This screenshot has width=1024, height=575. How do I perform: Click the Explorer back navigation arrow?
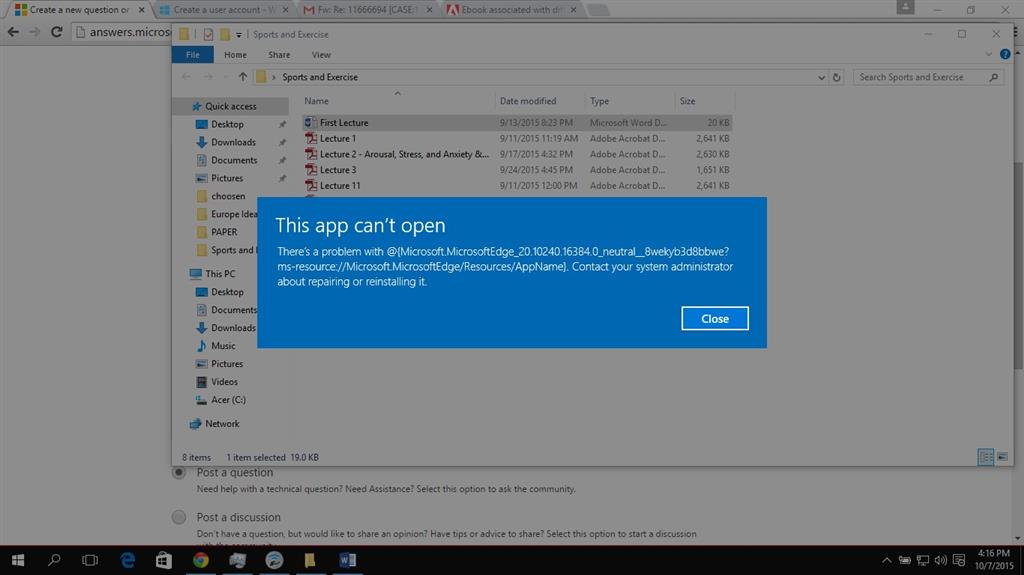pos(186,77)
